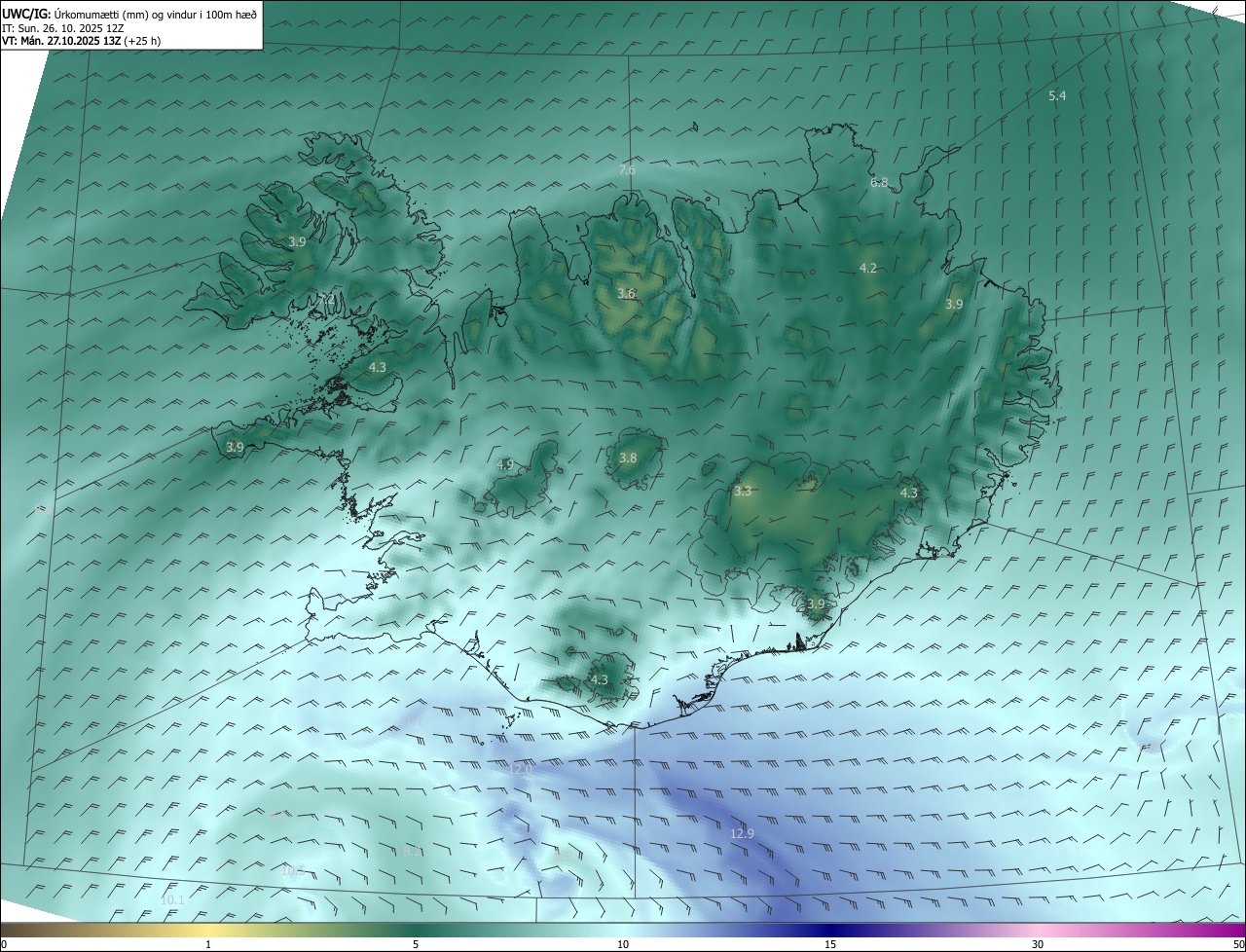Click the 5.4 value over the northeast sea
The image size is (1246, 952).
1057,95
